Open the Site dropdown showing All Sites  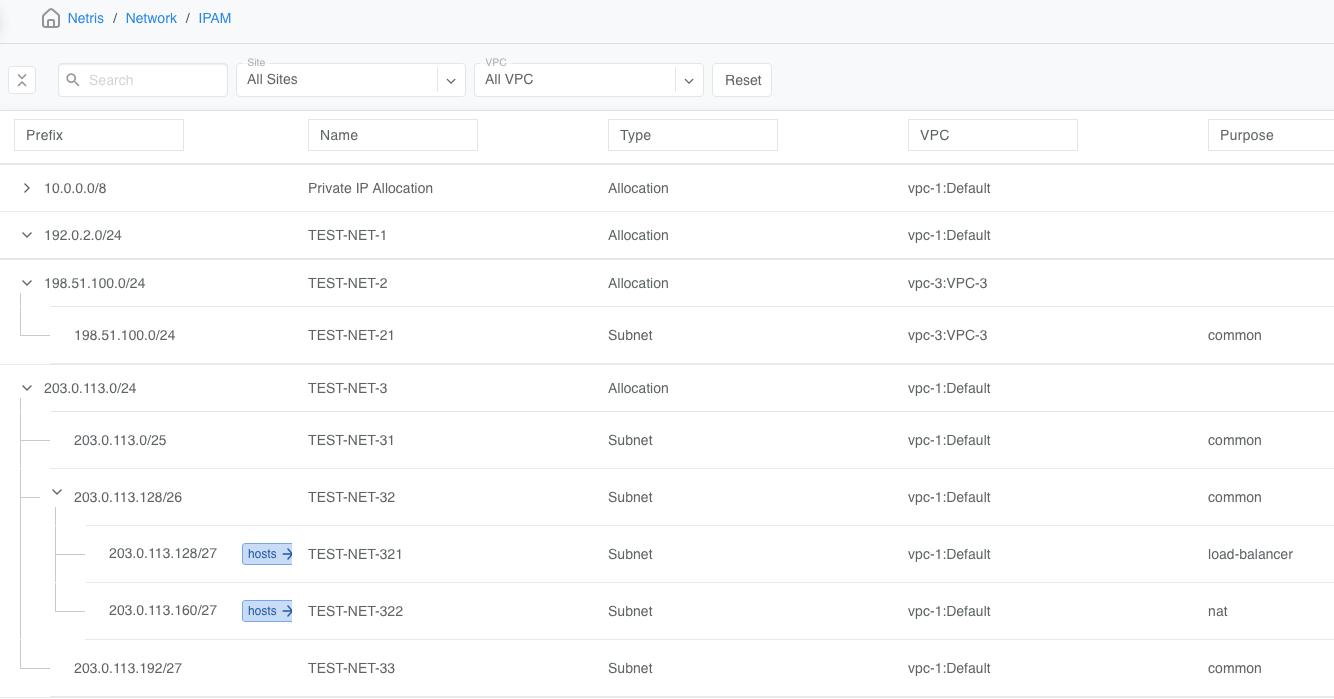coord(450,80)
